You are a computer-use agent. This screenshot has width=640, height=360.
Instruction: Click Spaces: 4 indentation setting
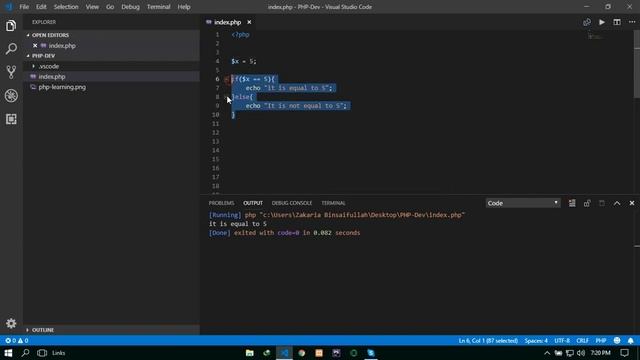536,340
